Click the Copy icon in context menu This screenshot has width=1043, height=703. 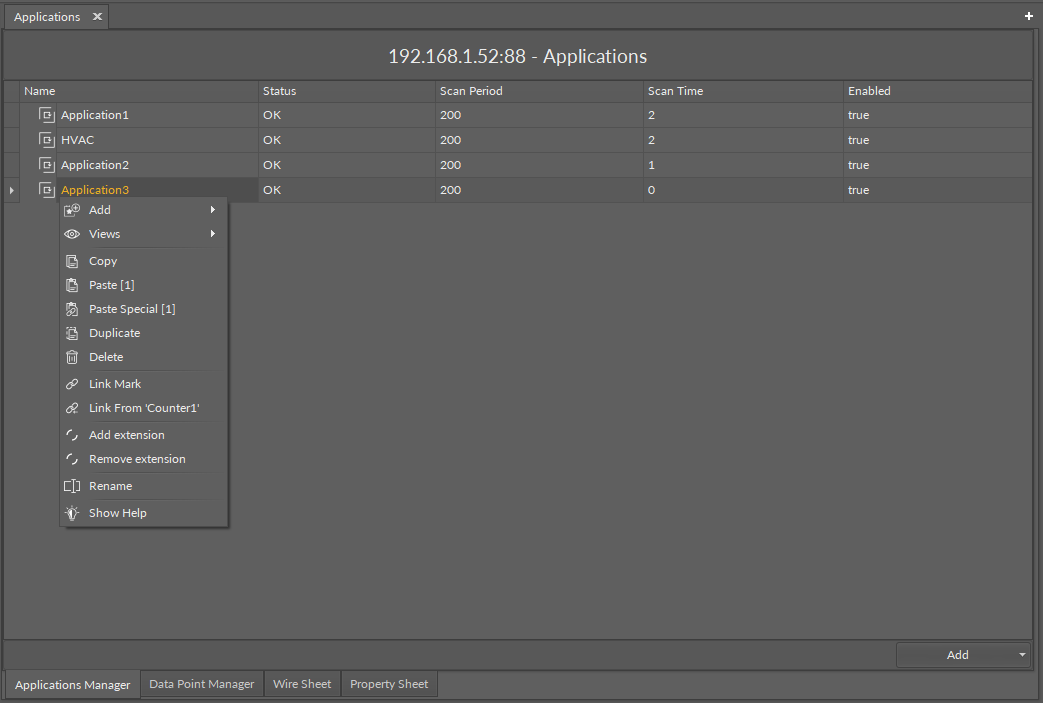tap(72, 261)
